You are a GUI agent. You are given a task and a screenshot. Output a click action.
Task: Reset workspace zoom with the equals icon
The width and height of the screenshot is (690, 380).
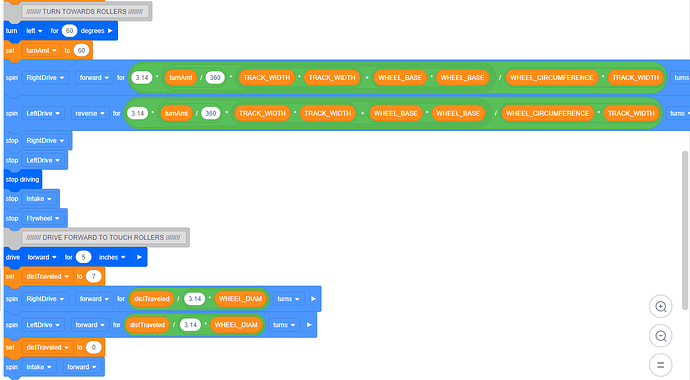click(x=661, y=365)
